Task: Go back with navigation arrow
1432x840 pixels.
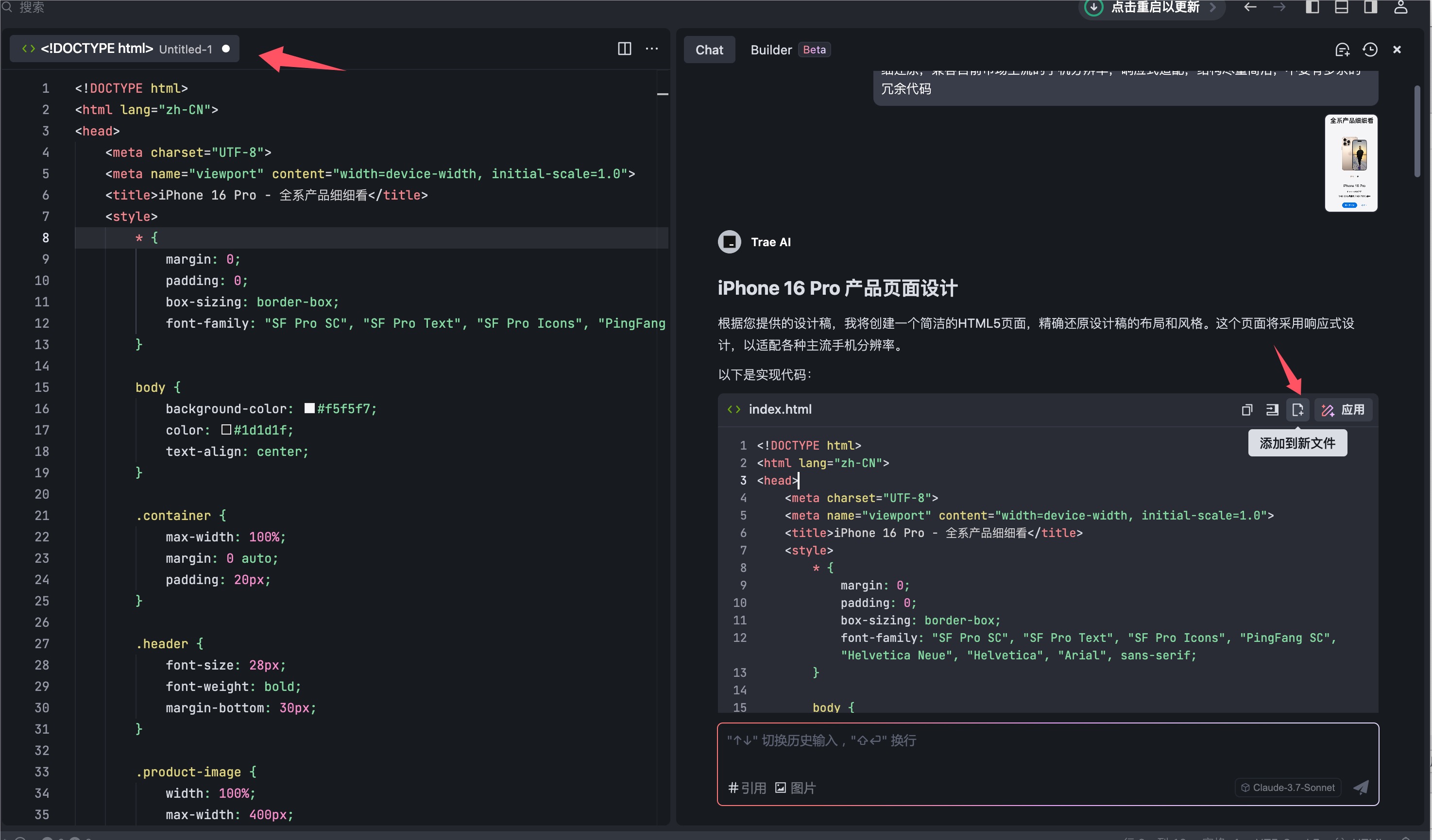Action: 1250,7
